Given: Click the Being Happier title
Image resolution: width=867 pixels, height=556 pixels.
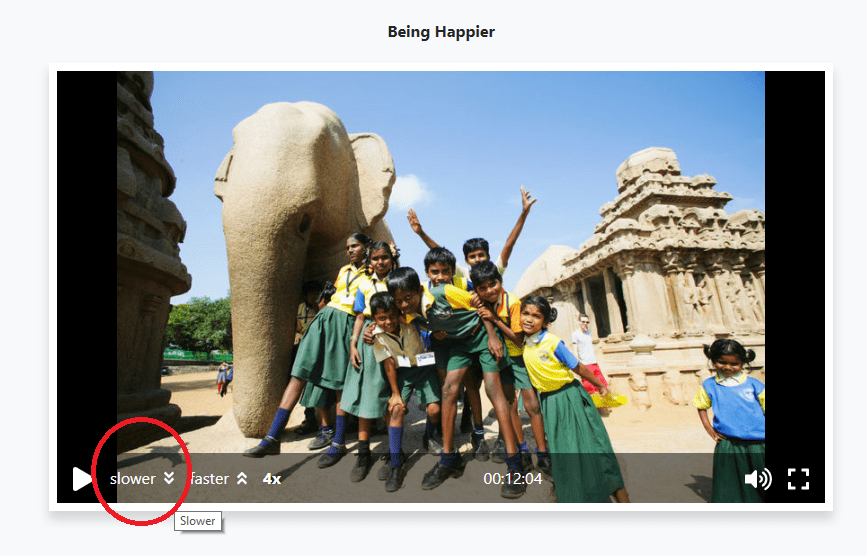Looking at the screenshot, I should [x=441, y=32].
